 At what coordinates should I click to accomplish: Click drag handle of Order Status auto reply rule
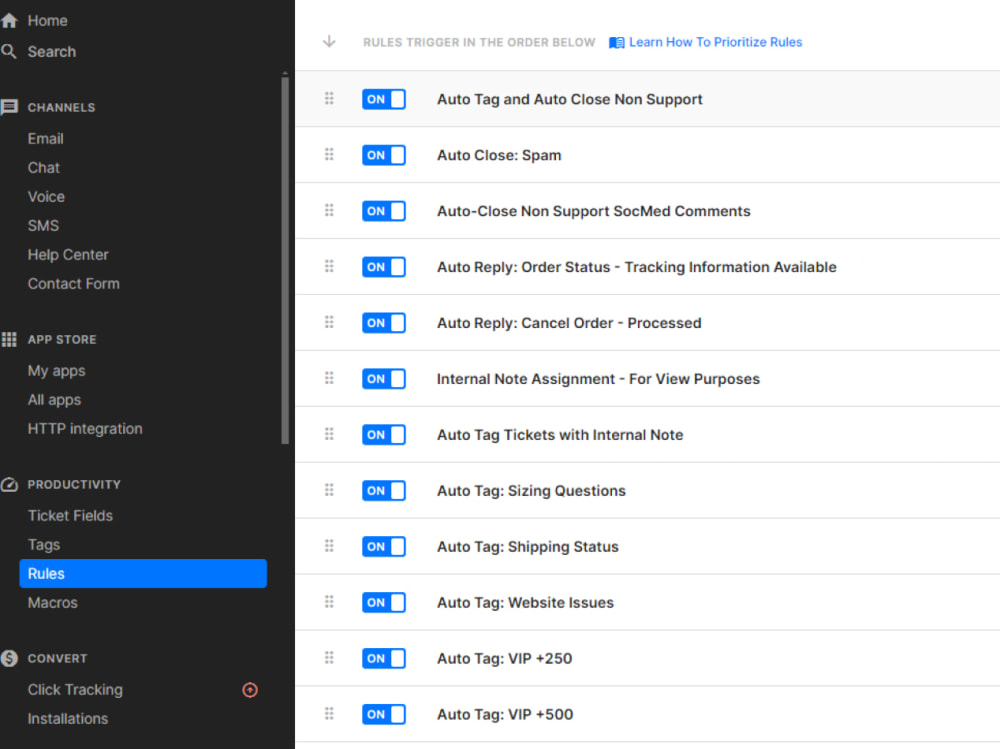329,266
